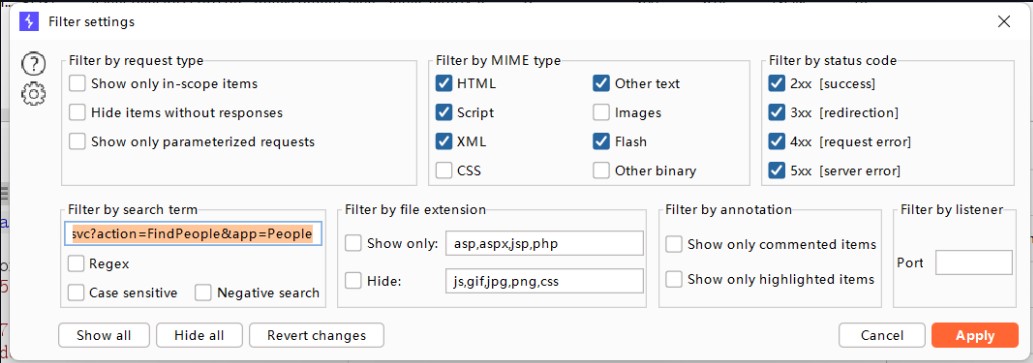Uncheck 5xx server error status code

pyautogui.click(x=777, y=171)
